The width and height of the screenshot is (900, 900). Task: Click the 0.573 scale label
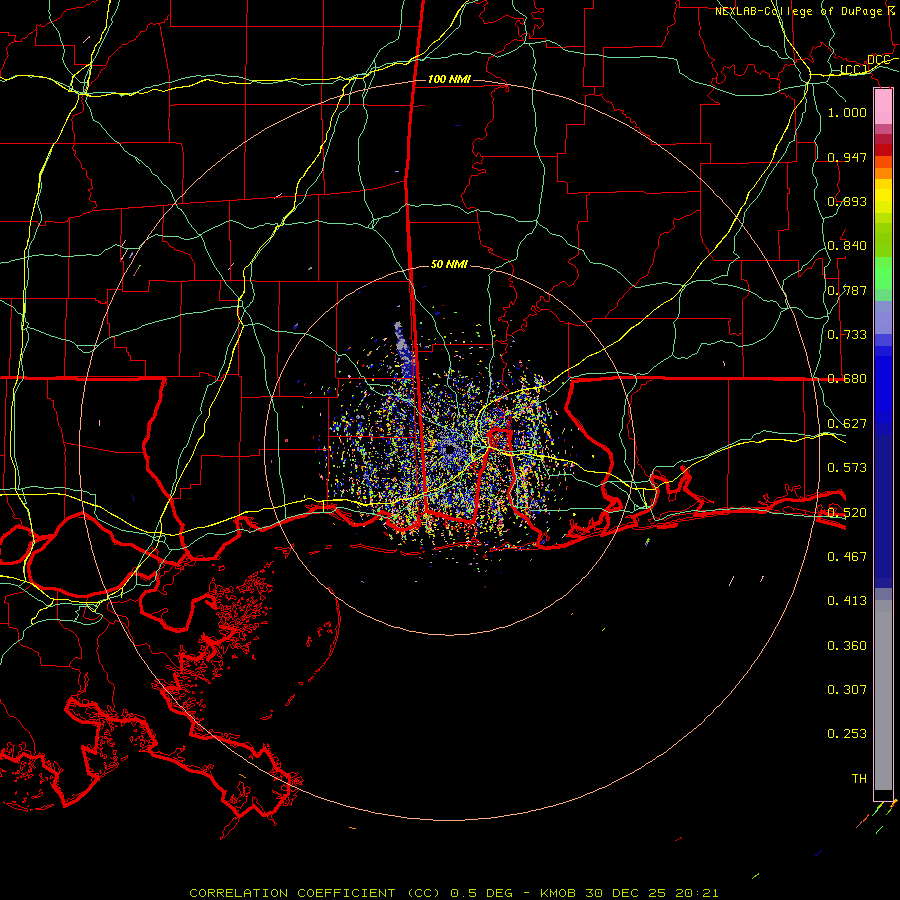click(x=847, y=468)
